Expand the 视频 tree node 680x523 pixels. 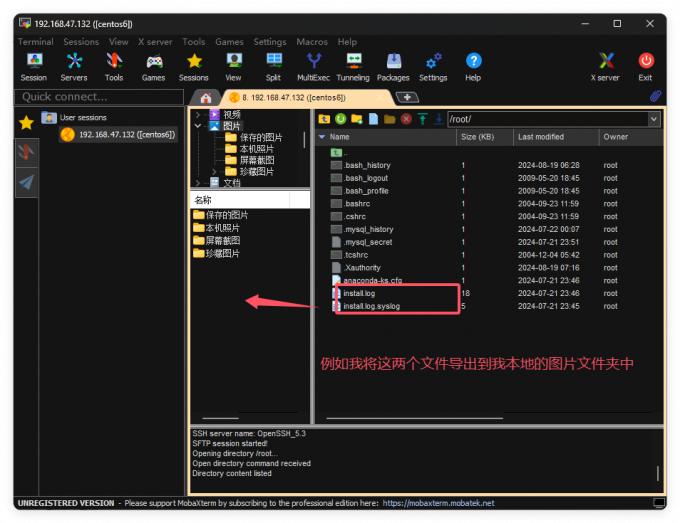click(x=198, y=114)
